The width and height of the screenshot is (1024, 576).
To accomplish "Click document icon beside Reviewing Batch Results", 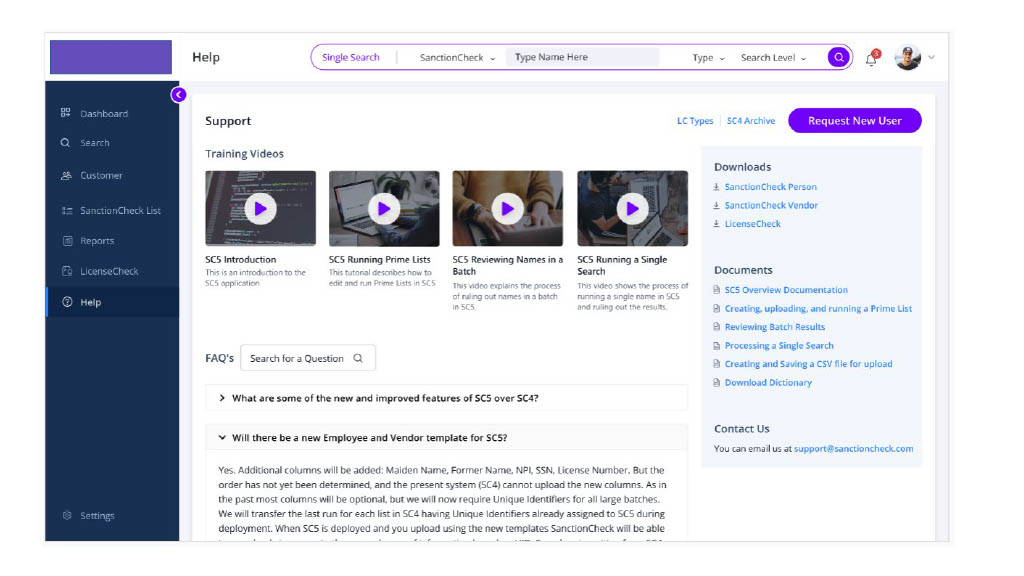I will pos(716,327).
